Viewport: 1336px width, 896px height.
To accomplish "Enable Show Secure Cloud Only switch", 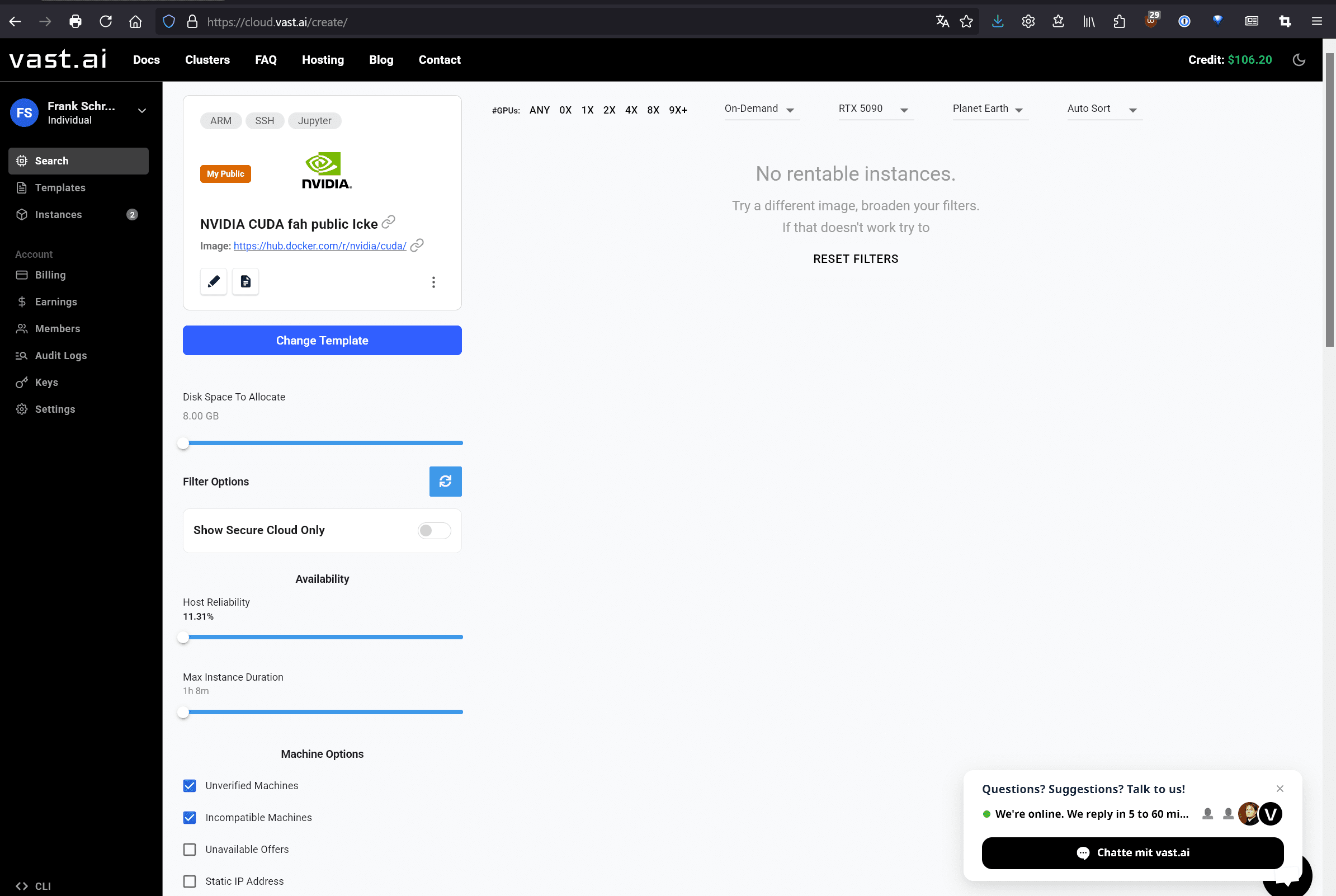I will (433, 530).
